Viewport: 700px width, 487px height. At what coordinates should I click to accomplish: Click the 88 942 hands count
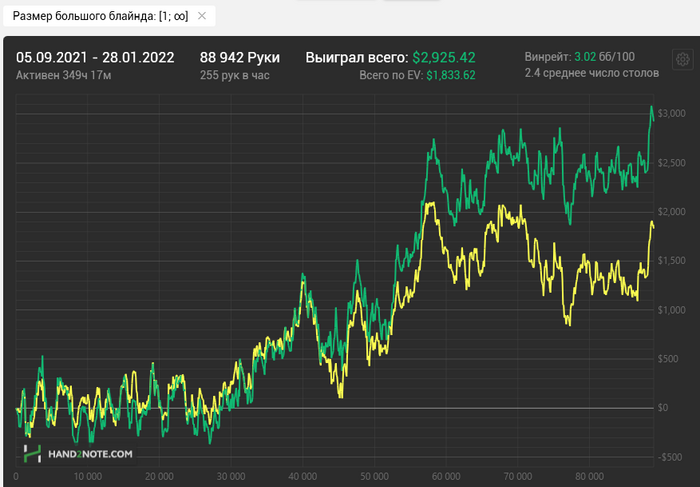point(240,58)
